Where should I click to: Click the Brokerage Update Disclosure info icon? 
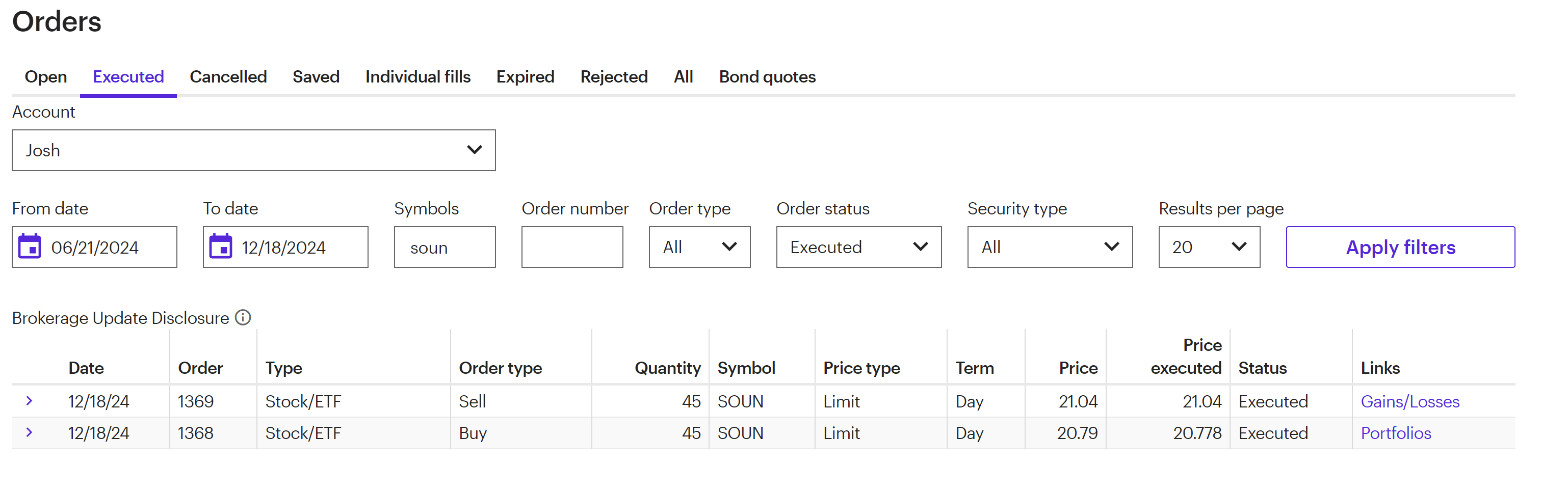(x=243, y=317)
